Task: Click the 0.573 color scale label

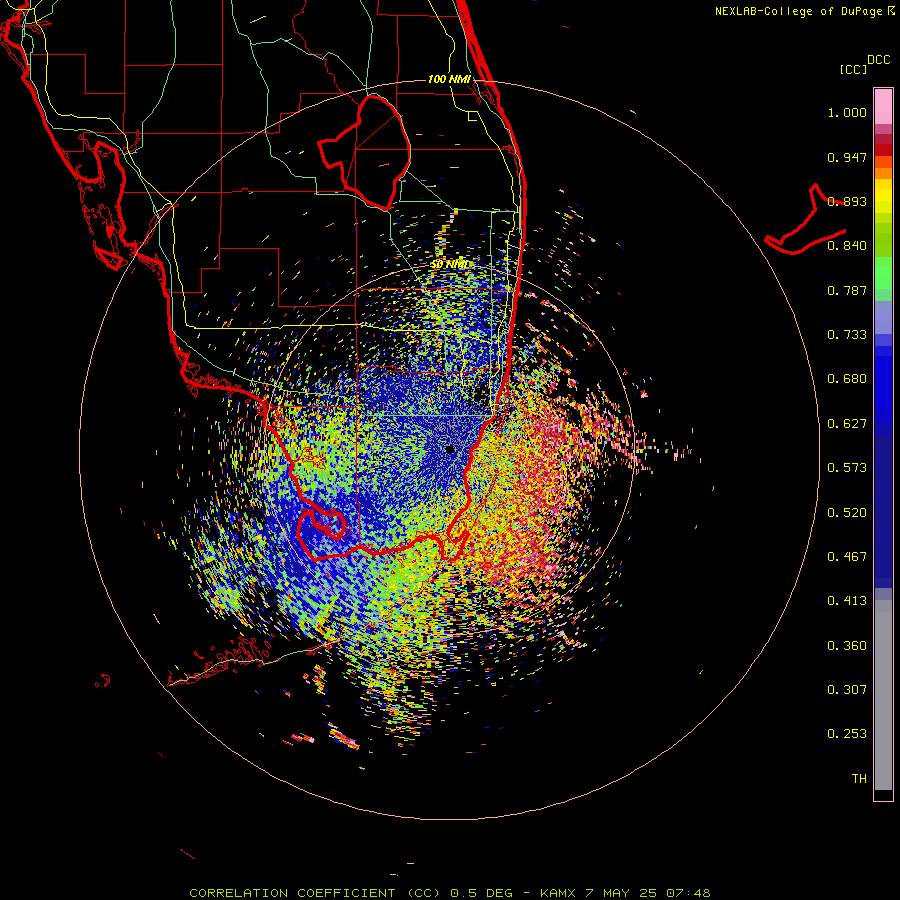Action: [x=847, y=468]
